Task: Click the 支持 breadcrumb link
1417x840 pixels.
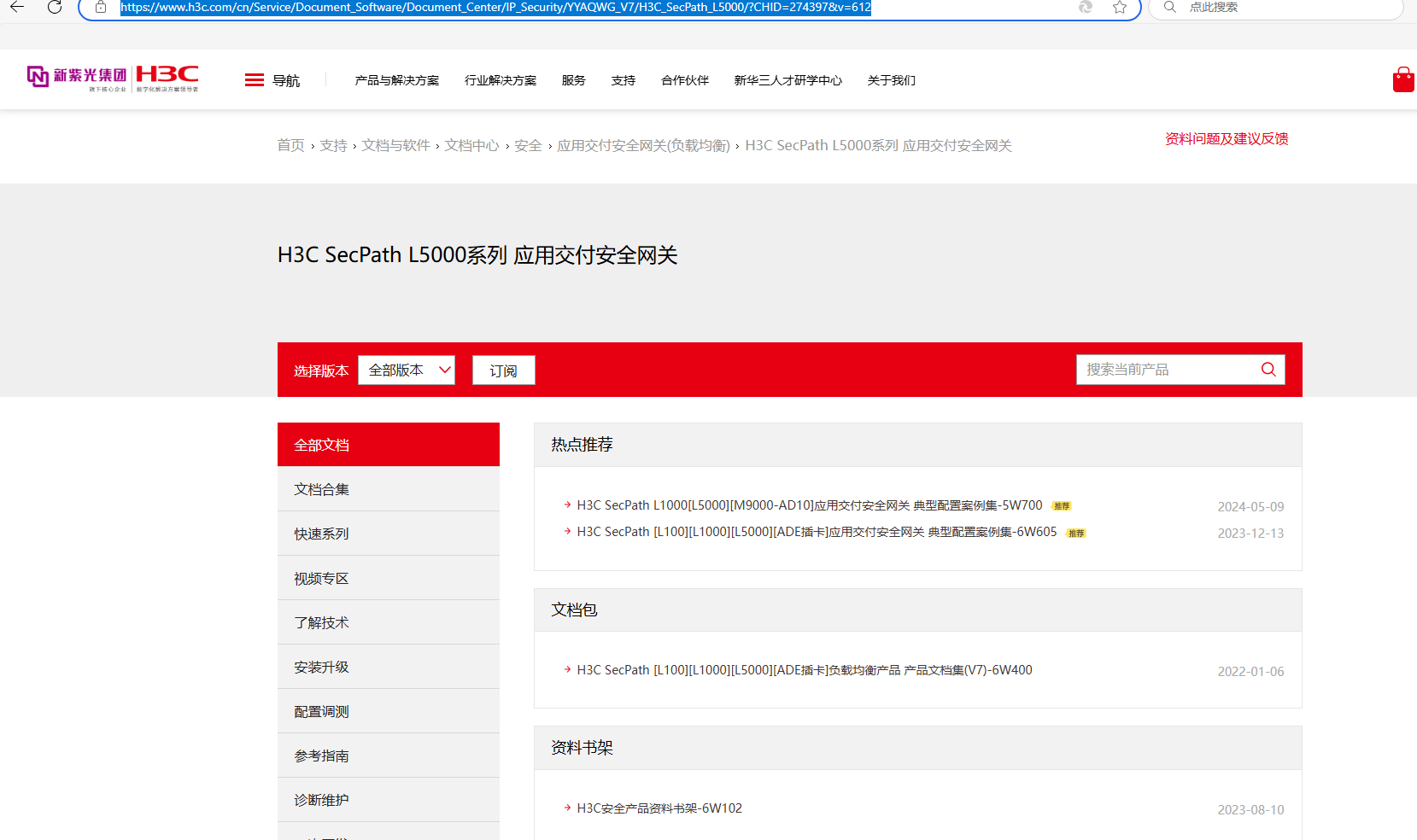Action: [x=333, y=146]
